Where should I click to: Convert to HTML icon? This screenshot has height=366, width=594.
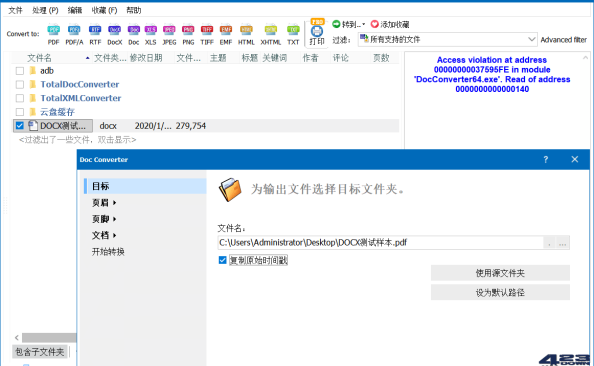[246, 34]
